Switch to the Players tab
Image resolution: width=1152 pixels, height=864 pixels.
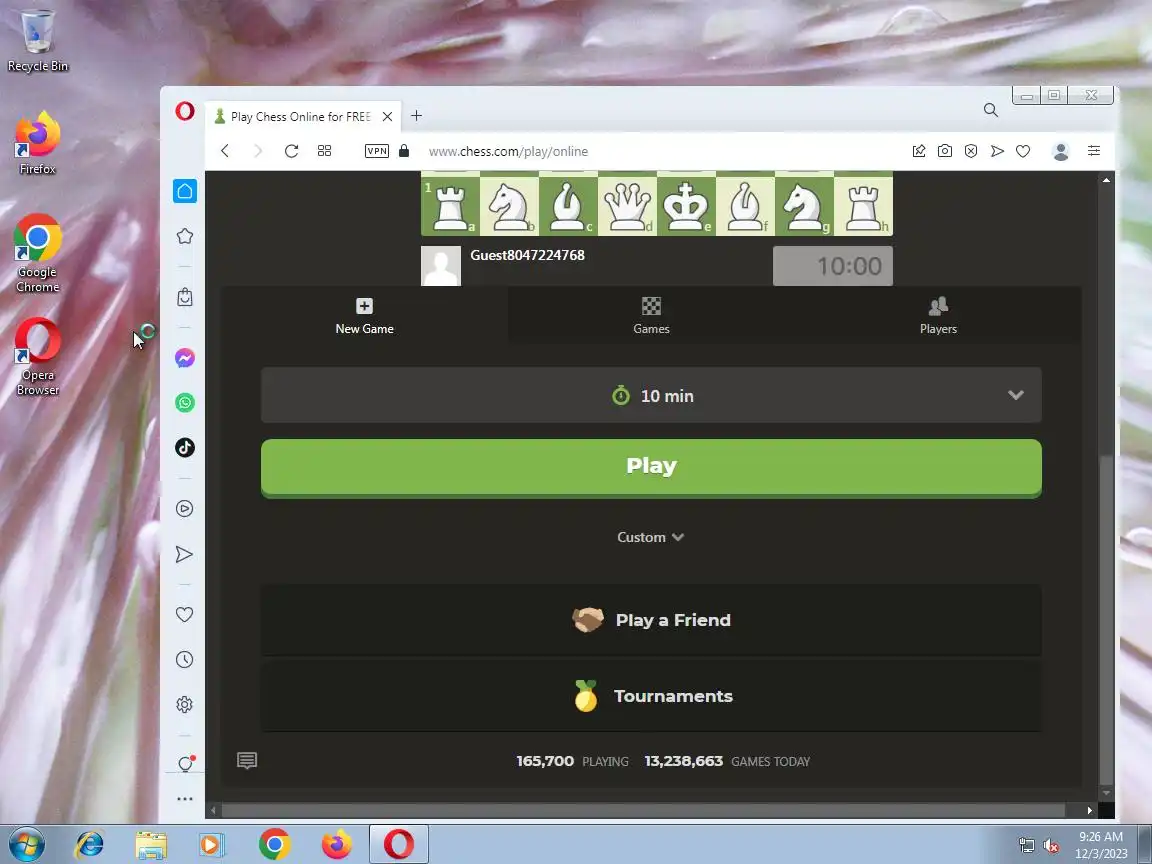click(x=938, y=316)
